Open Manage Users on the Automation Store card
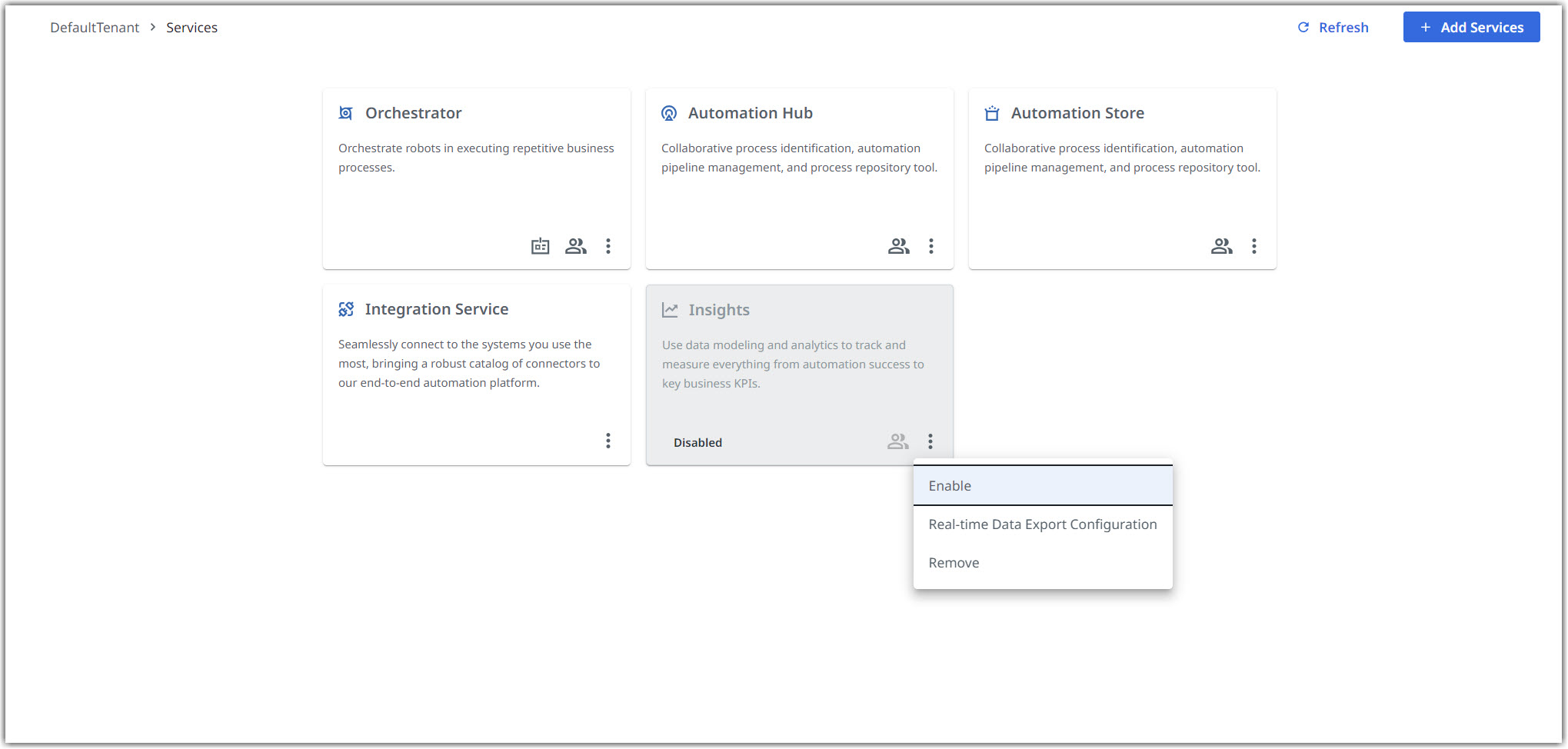 pos(1221,246)
